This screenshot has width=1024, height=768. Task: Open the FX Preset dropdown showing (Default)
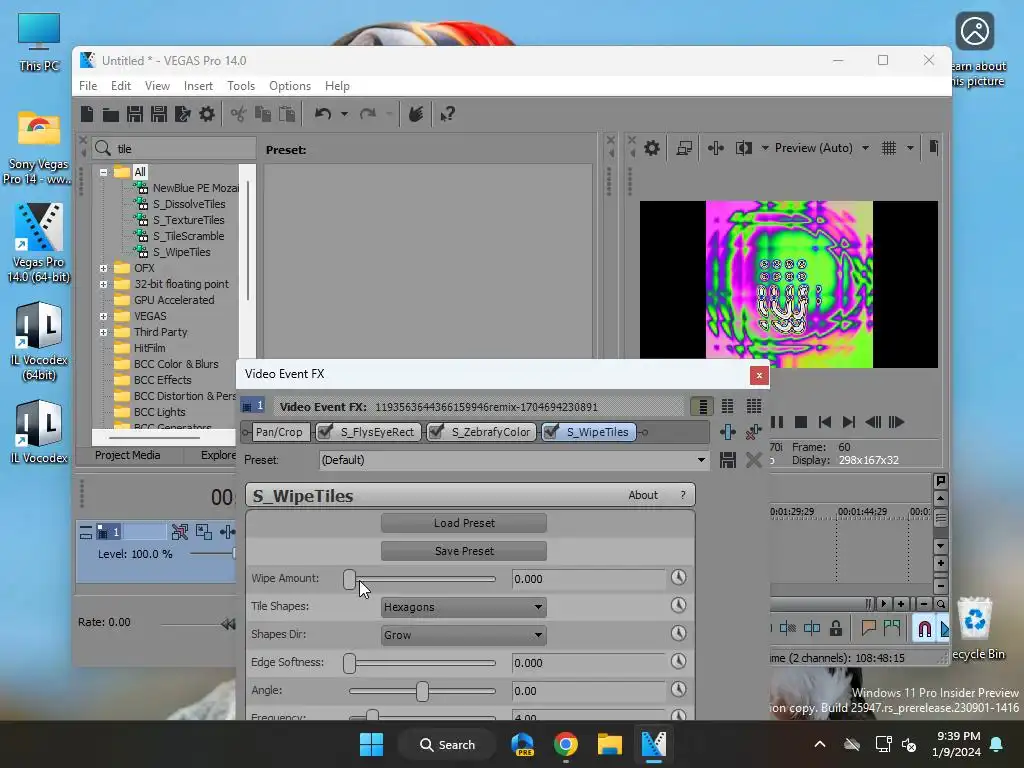[x=513, y=460]
